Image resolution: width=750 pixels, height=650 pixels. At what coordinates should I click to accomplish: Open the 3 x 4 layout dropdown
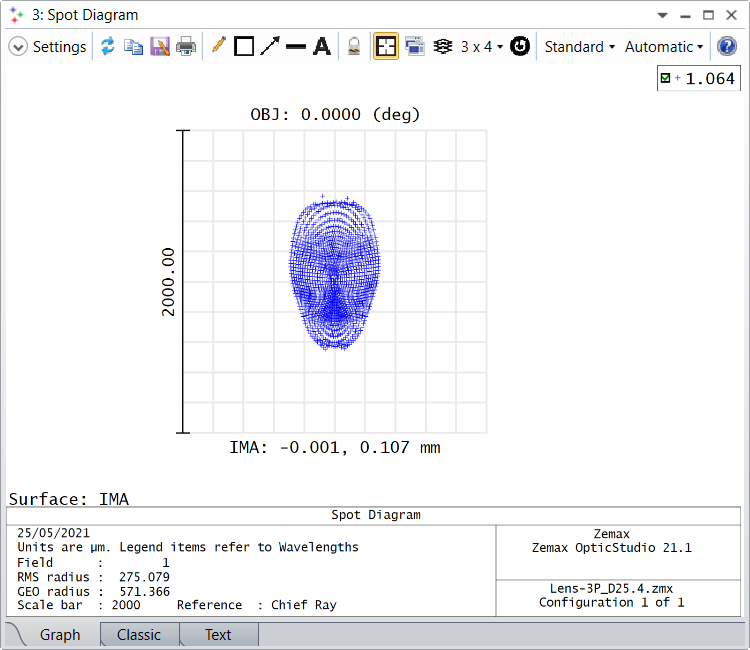(482, 47)
